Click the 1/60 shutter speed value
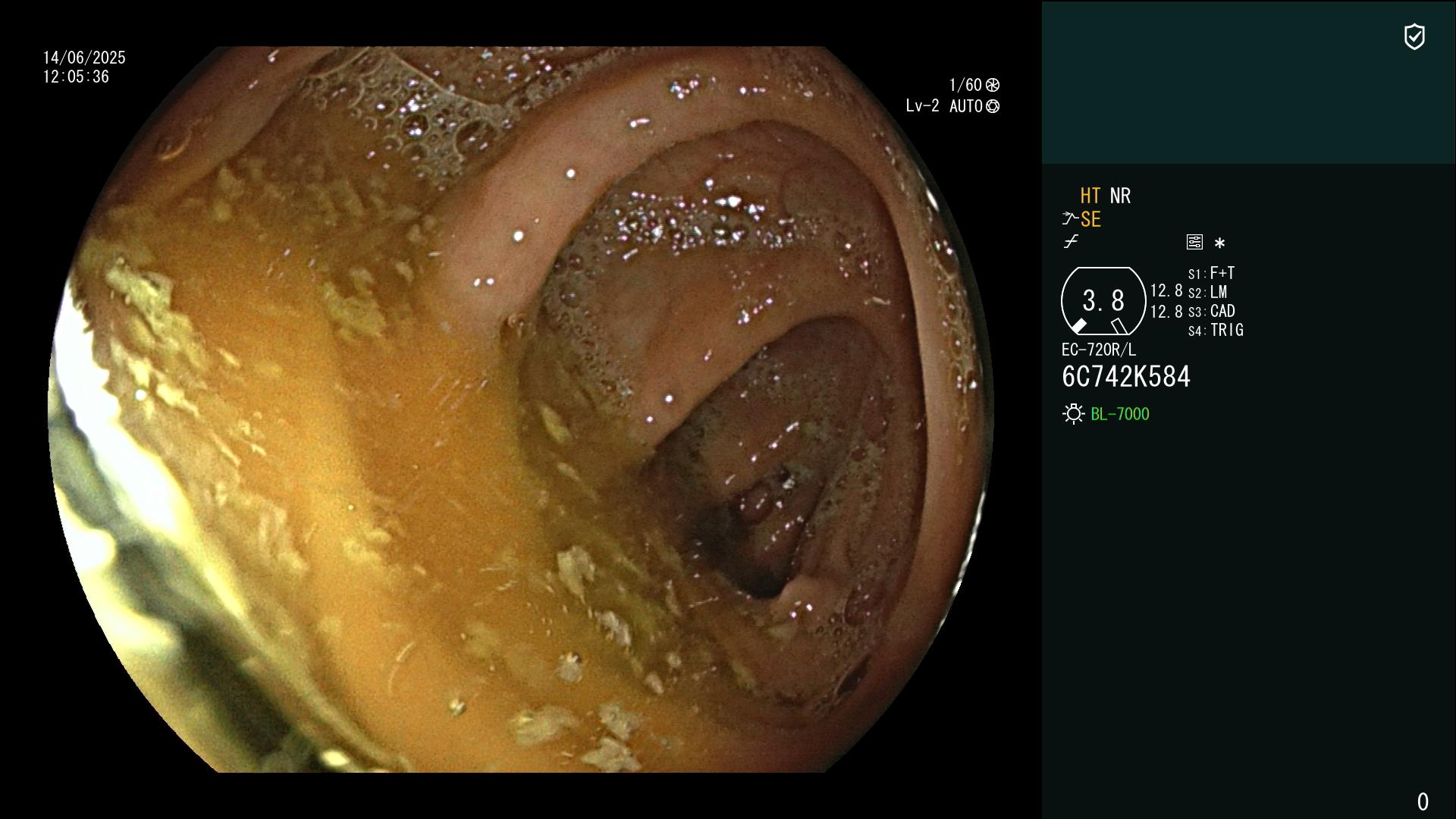 coord(965,85)
